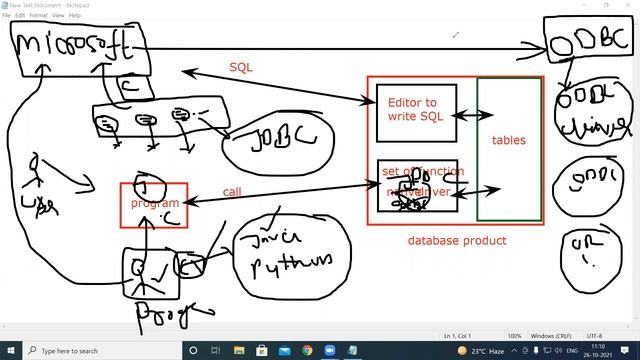Open File Explorer from taskbar

pyautogui.click(x=239, y=351)
